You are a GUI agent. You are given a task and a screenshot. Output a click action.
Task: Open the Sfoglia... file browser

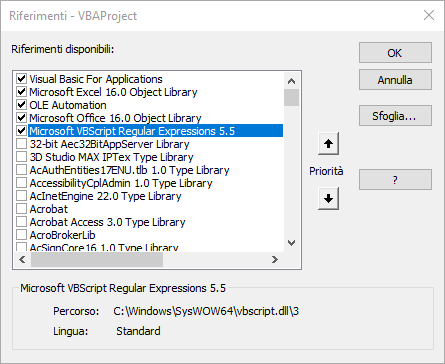(x=395, y=116)
